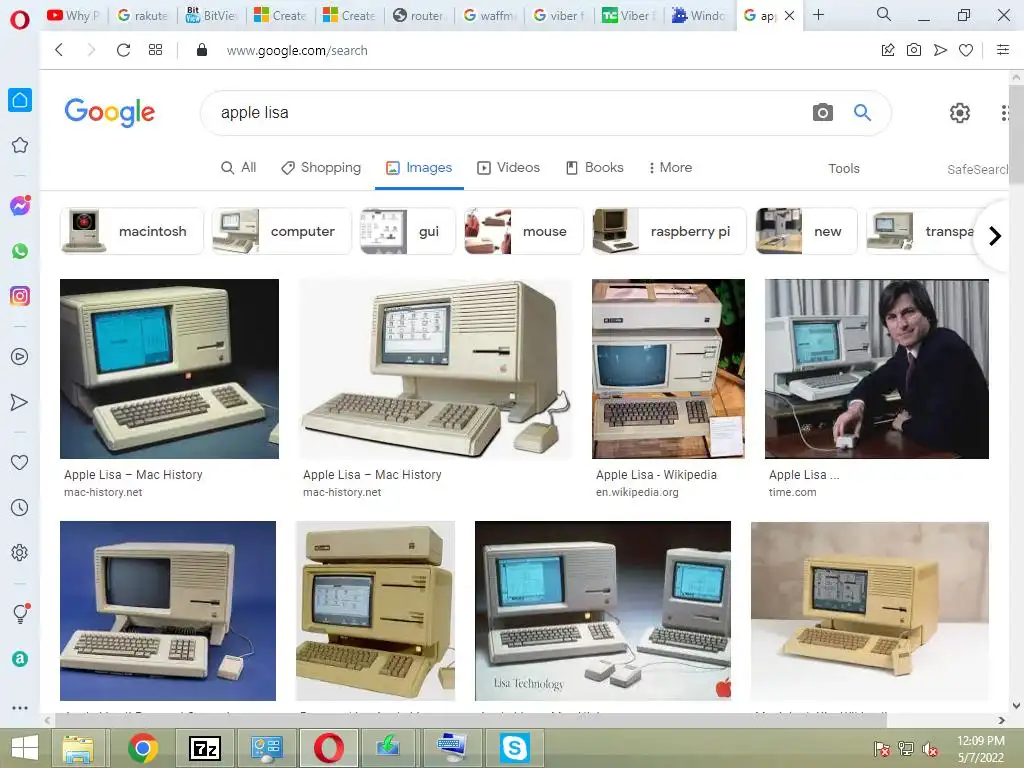The height and width of the screenshot is (768, 1024).
Task: Filter by raspberry pi chip
Action: (669, 231)
